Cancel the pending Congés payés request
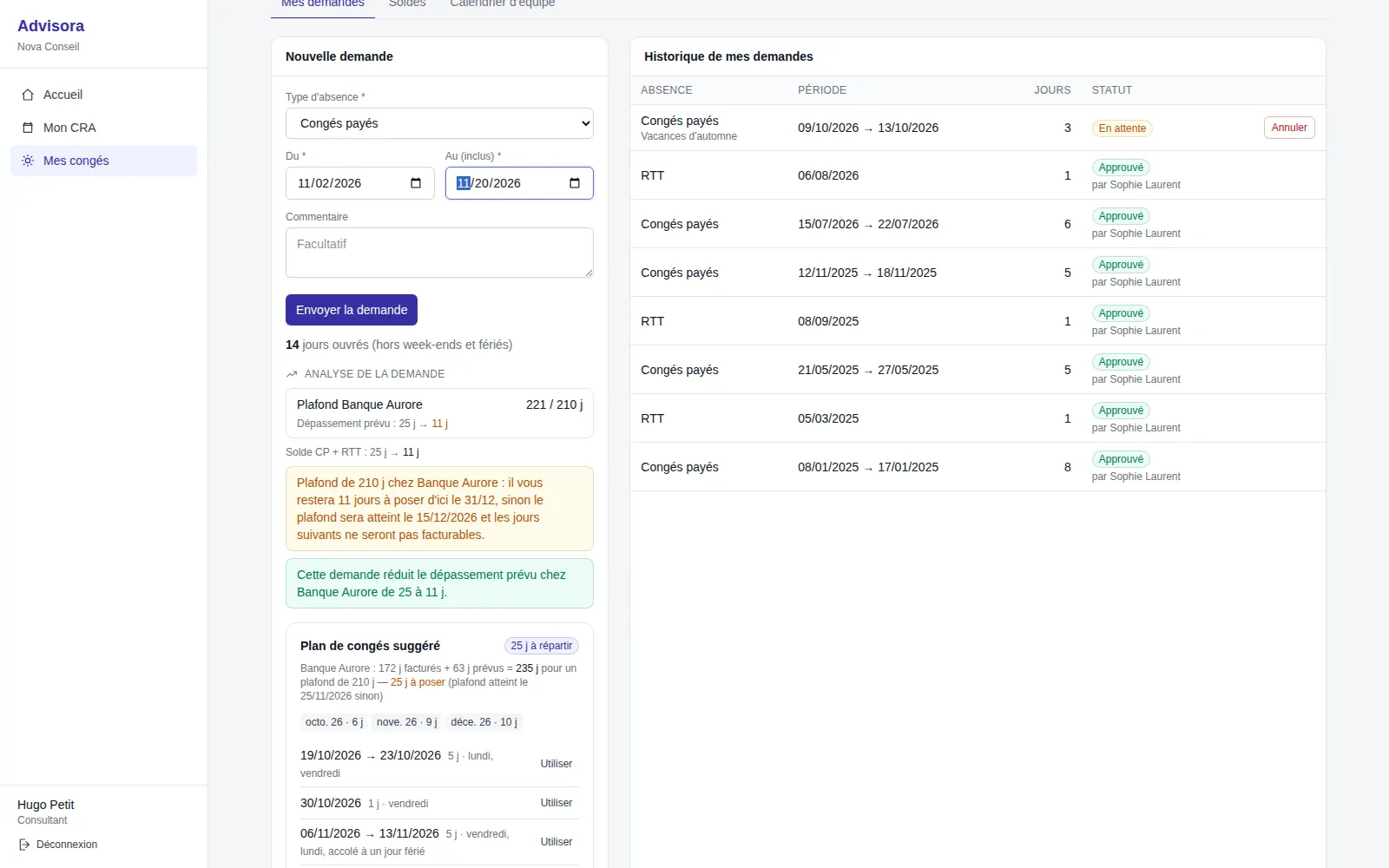This screenshot has height=868, width=1389. point(1289,128)
